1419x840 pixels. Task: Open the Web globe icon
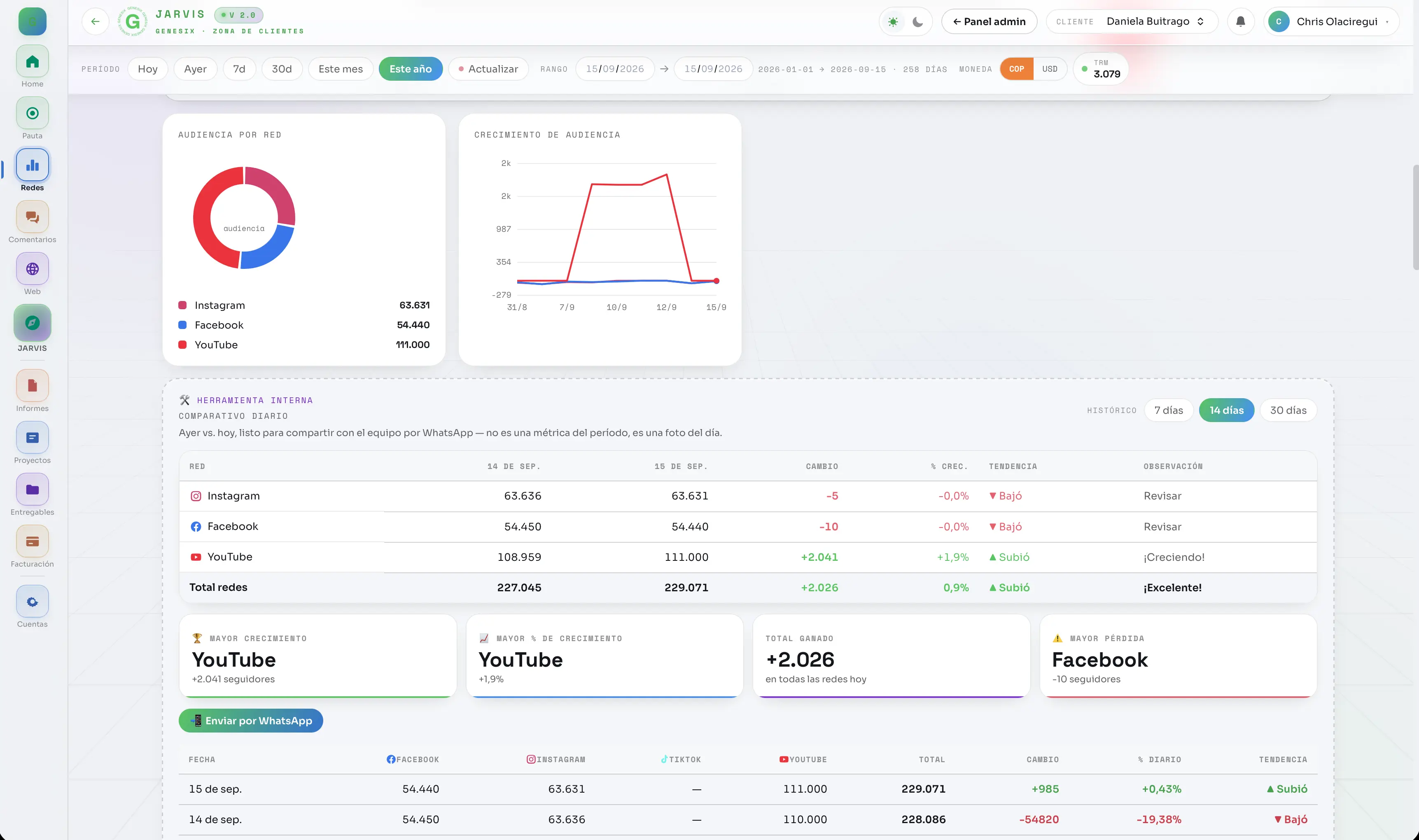(32, 269)
